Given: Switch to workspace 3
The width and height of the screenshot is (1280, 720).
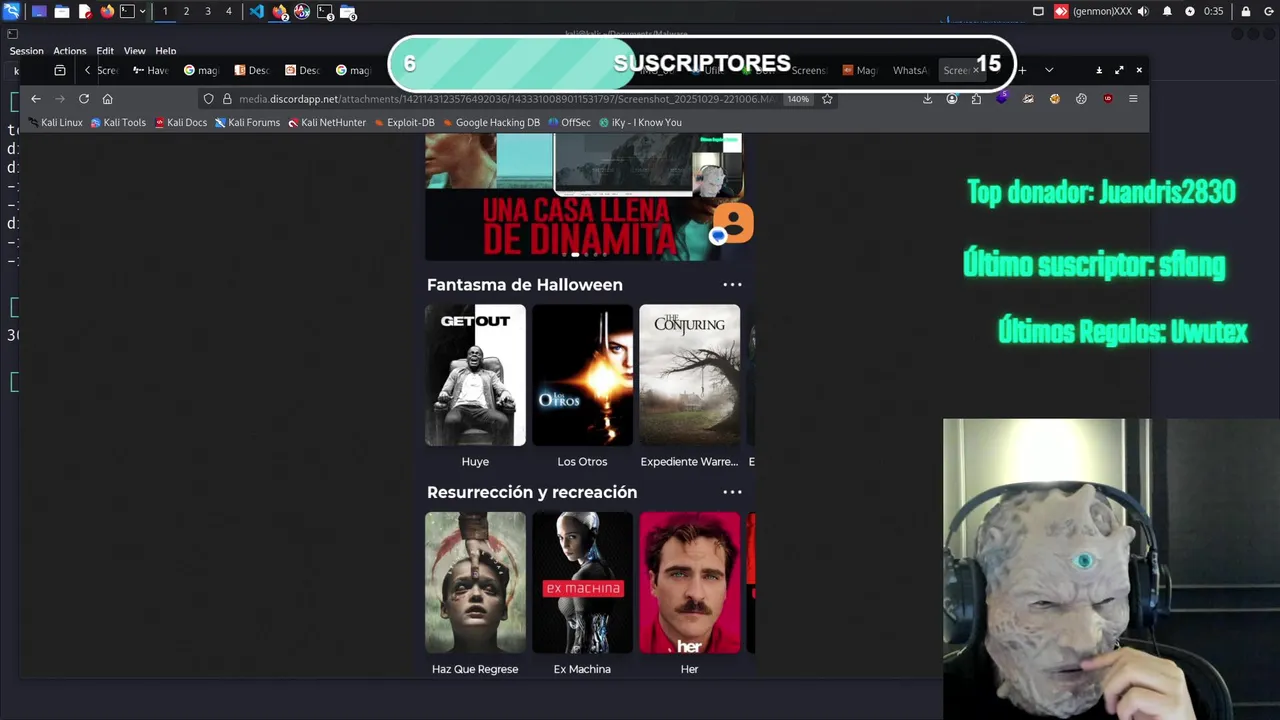Looking at the screenshot, I should pyautogui.click(x=207, y=12).
